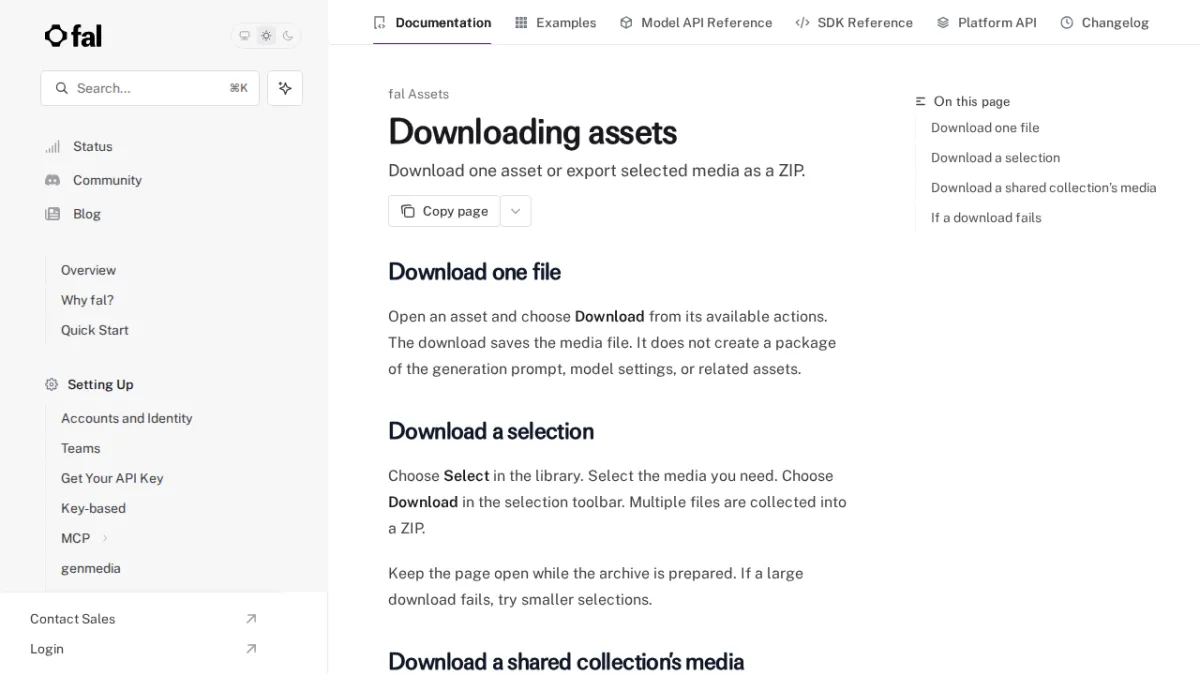
Task: Click the Login external arrow icon
Action: (251, 649)
